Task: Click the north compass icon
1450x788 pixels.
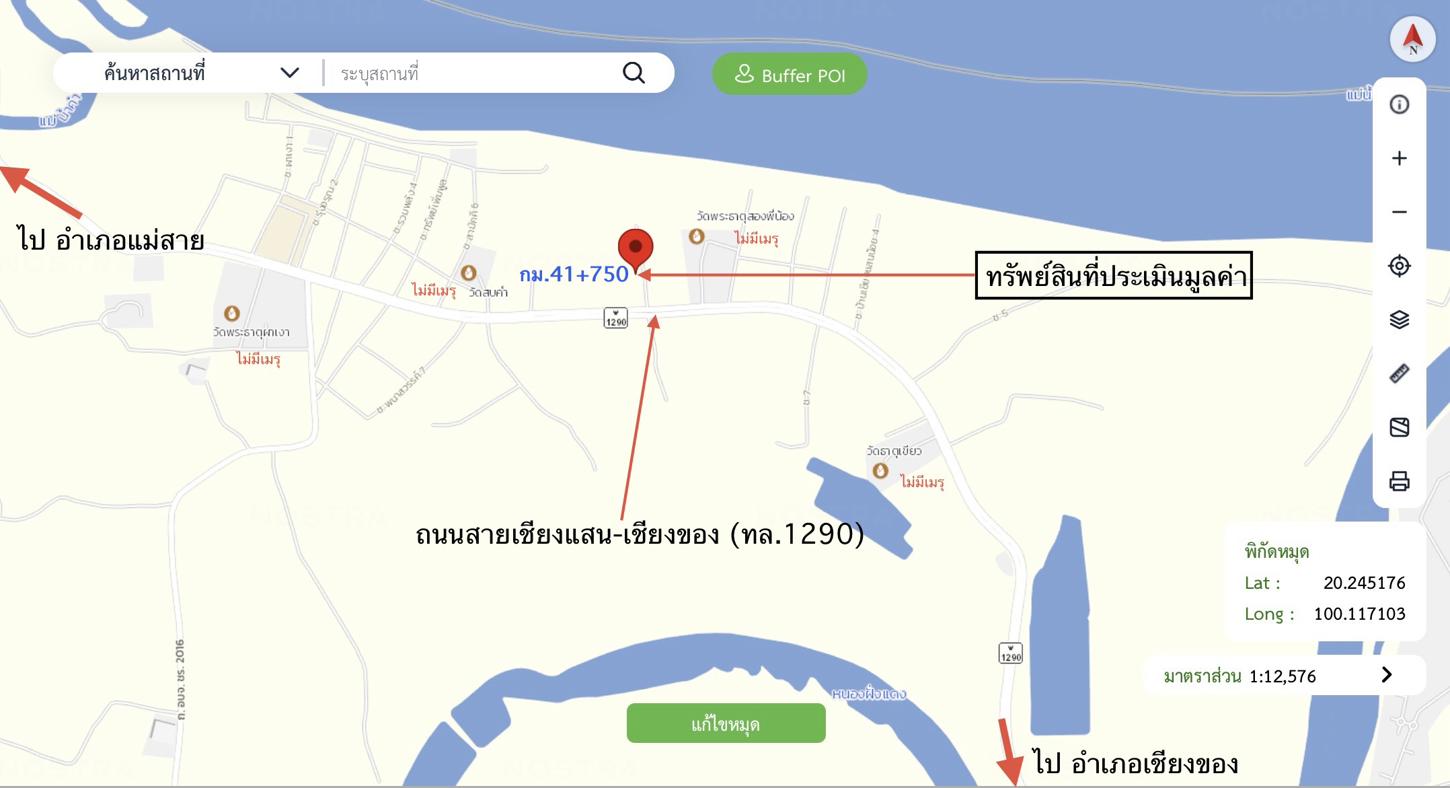Action: pyautogui.click(x=1412, y=39)
